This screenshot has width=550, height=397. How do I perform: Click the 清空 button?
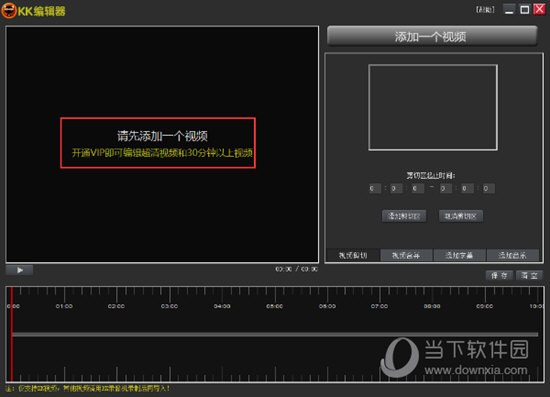coord(529,276)
